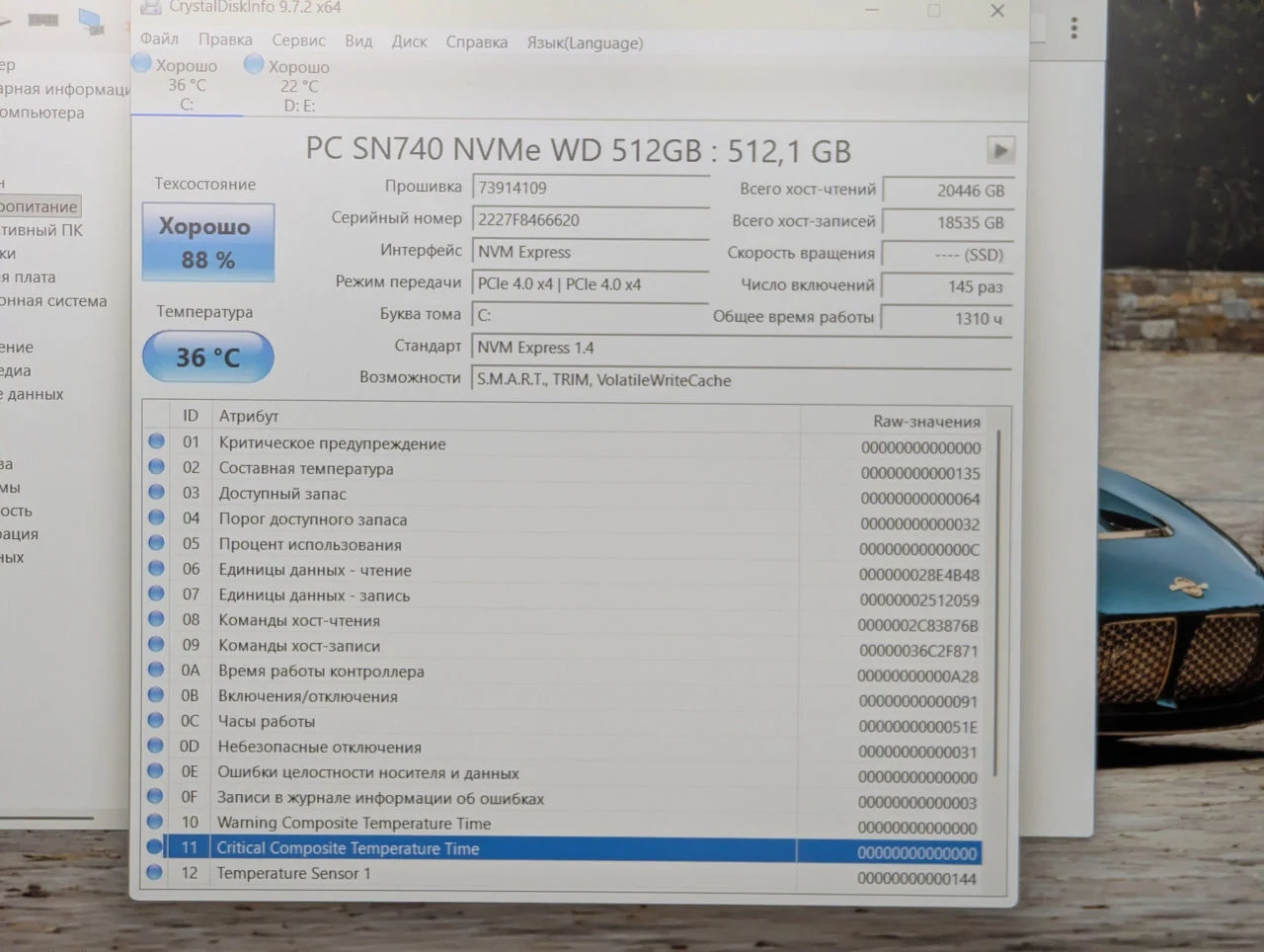Switch to the D: E: disk tab
Viewport: 1264px width, 952px height.
pos(299,86)
